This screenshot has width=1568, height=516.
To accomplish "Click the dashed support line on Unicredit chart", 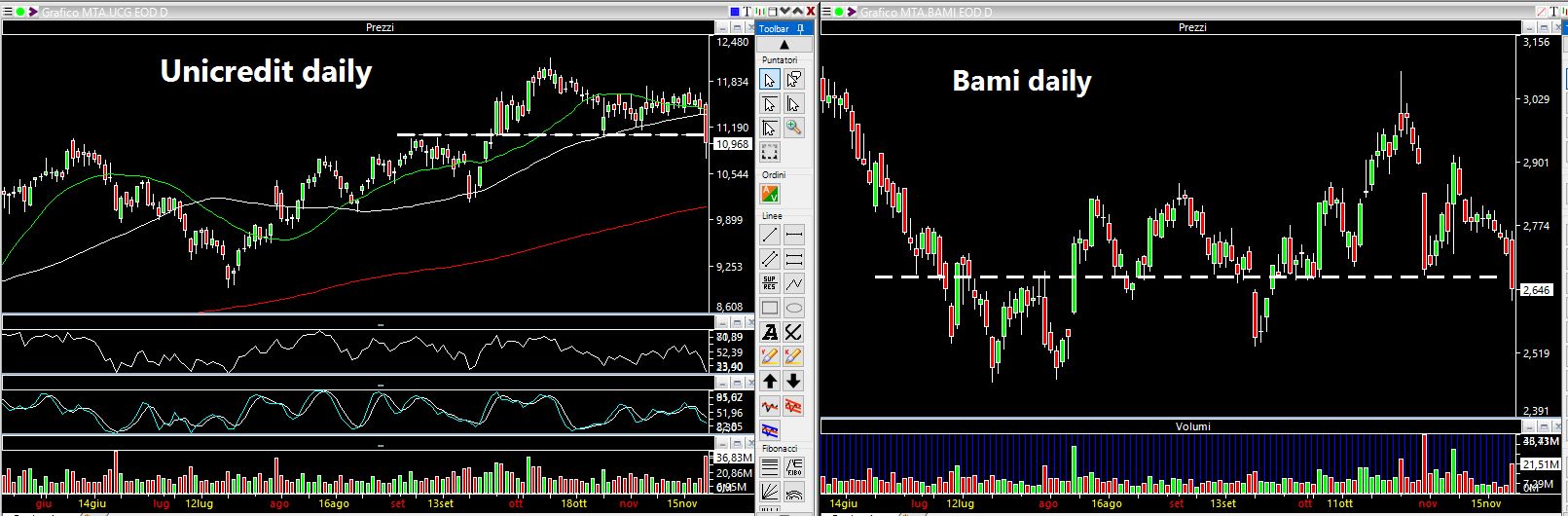I will [x=551, y=134].
